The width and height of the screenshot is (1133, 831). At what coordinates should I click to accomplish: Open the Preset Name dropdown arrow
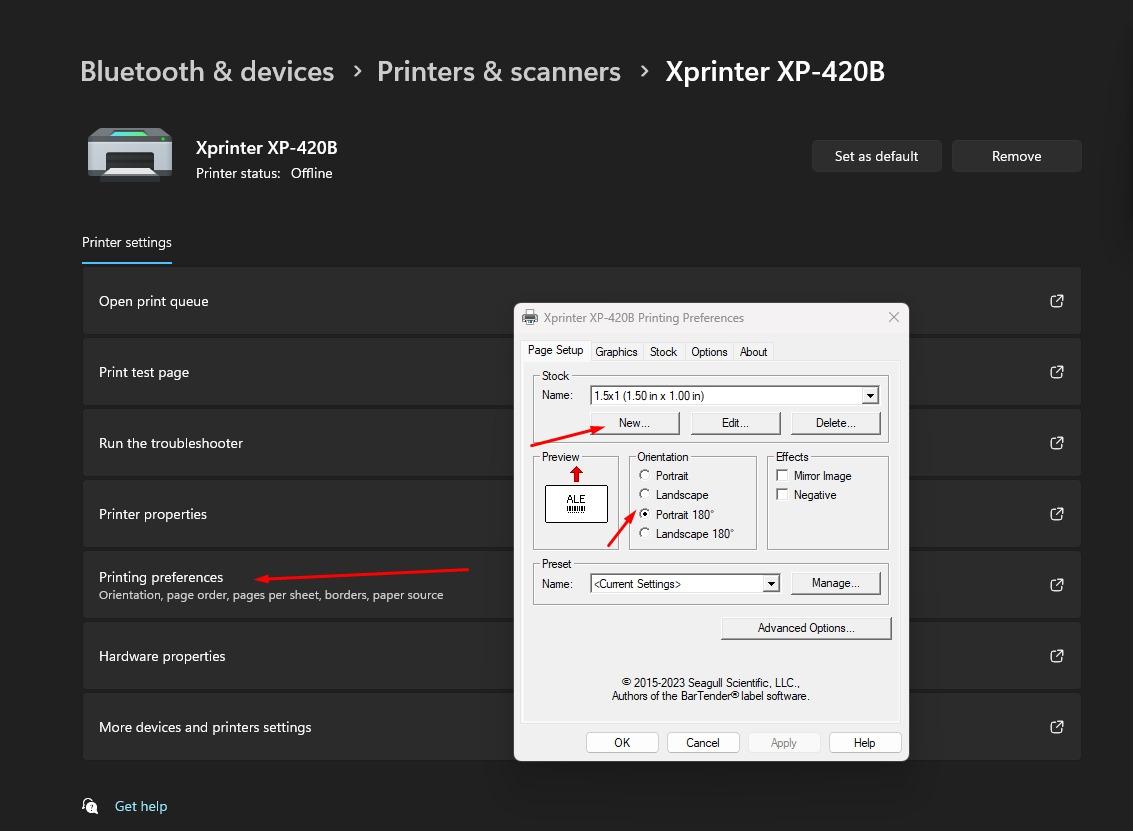(x=771, y=583)
